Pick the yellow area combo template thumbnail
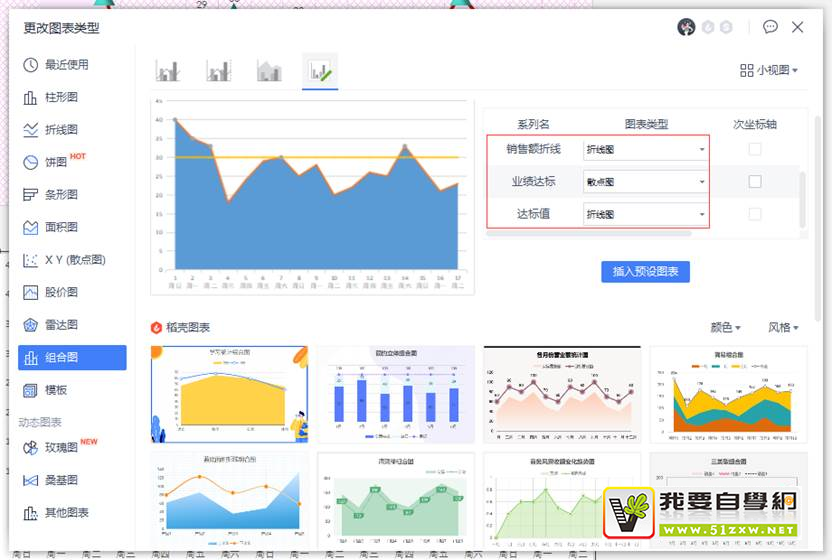Viewport: 832px width, 560px height. pos(229,394)
